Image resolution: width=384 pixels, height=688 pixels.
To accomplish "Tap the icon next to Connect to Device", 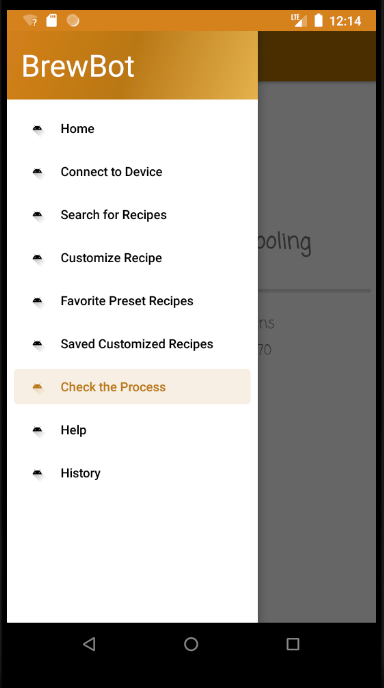I will (x=38, y=172).
